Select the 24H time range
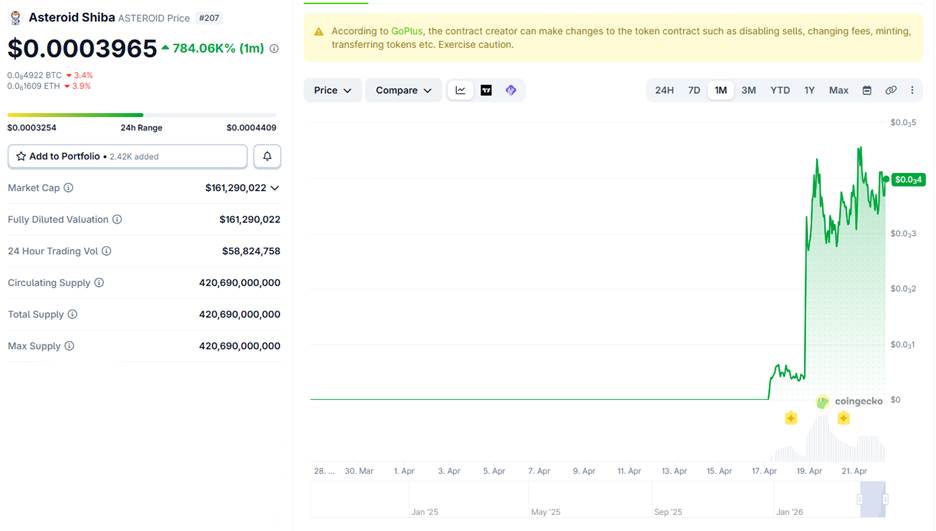This screenshot has width=936, height=531. click(664, 90)
